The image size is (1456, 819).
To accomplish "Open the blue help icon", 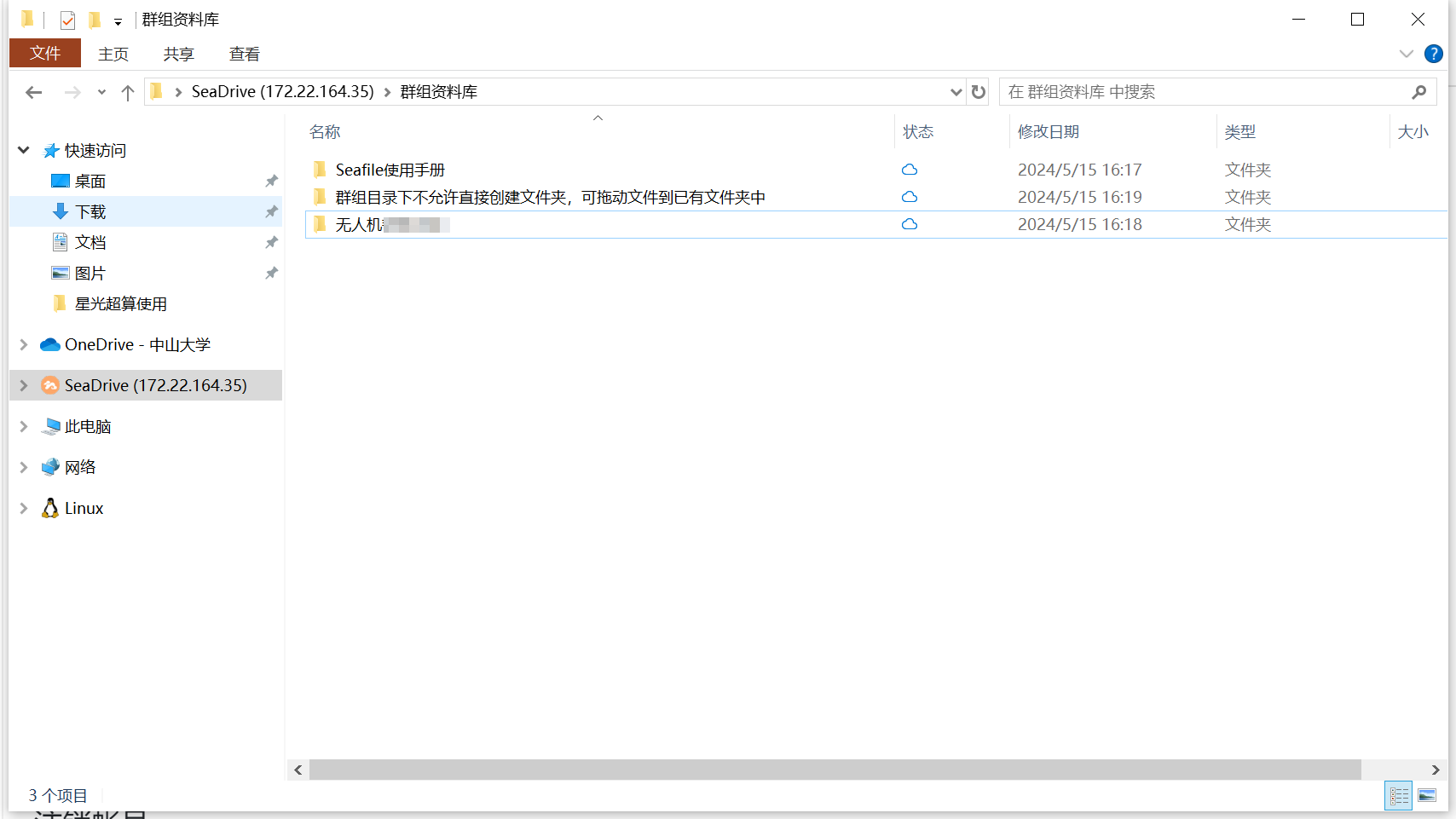I will coord(1434,54).
